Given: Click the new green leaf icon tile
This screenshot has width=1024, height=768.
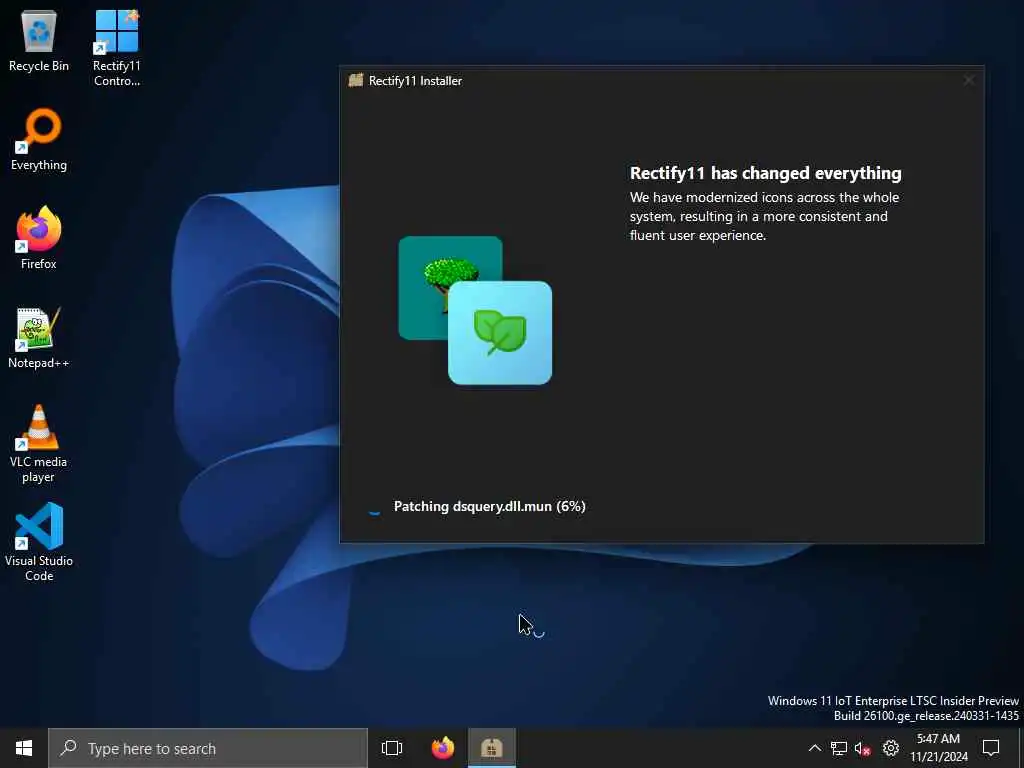Looking at the screenshot, I should [x=500, y=333].
